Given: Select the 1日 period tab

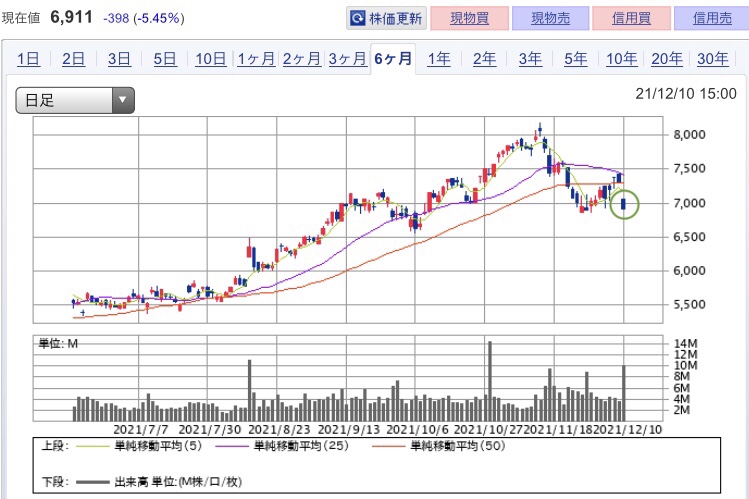Looking at the screenshot, I should [28, 59].
